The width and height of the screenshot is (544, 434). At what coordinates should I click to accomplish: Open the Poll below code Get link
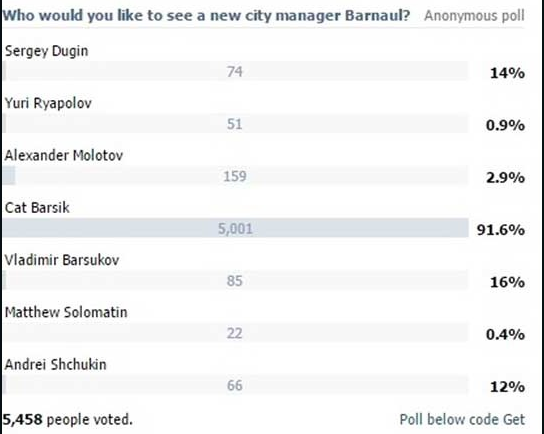462,419
